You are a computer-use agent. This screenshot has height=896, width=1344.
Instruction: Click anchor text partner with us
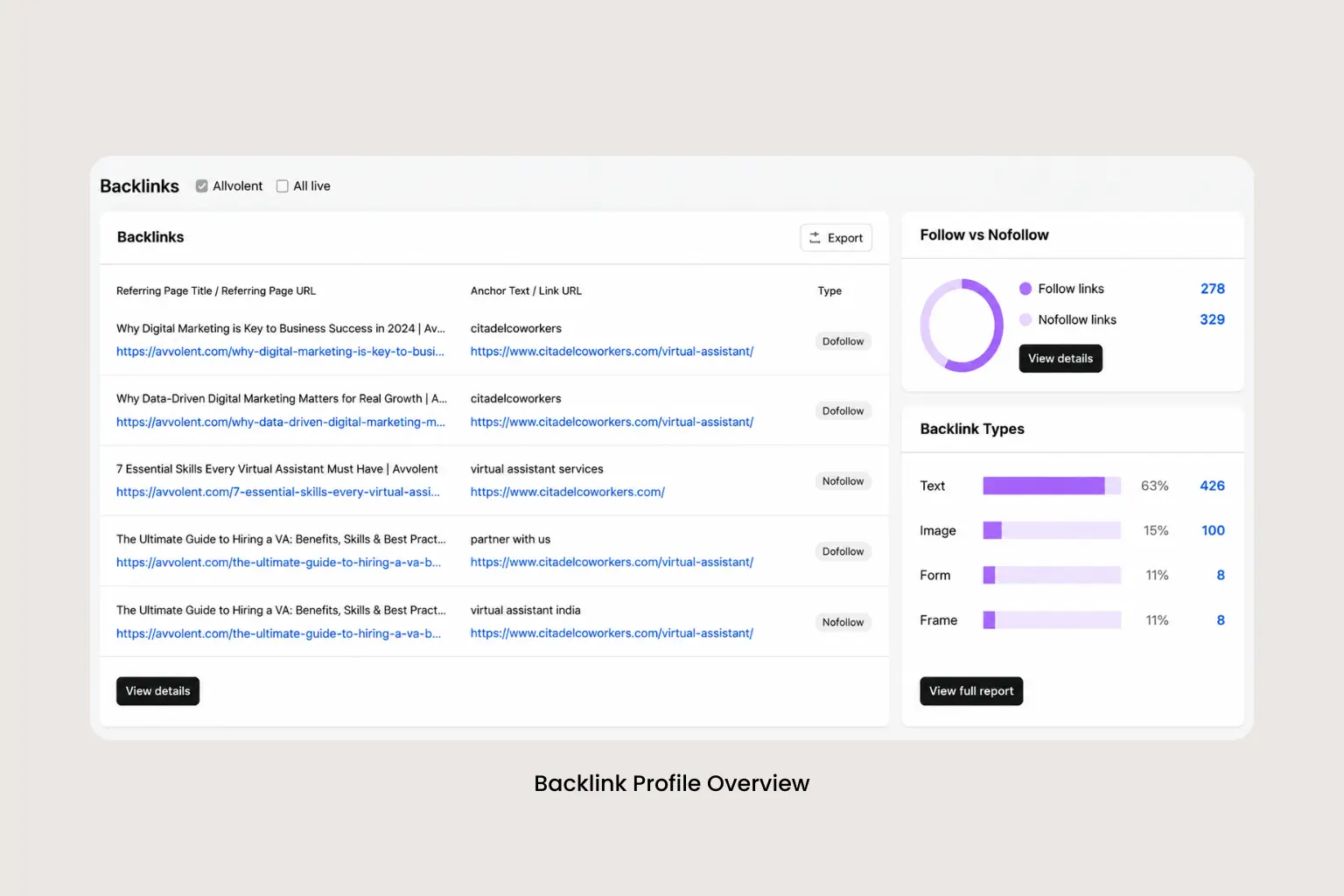click(510, 540)
